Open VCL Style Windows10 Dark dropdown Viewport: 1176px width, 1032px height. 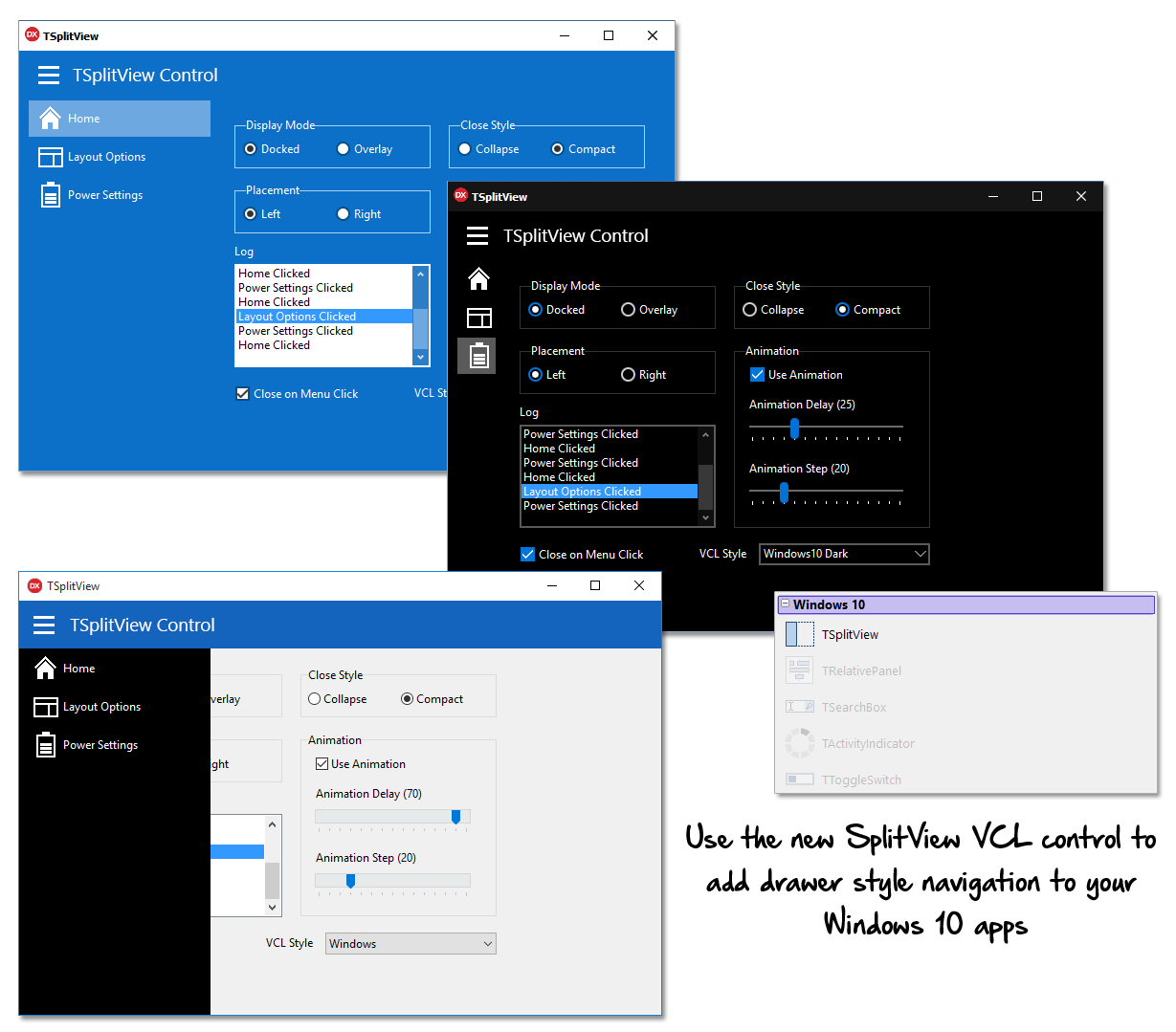(x=844, y=554)
